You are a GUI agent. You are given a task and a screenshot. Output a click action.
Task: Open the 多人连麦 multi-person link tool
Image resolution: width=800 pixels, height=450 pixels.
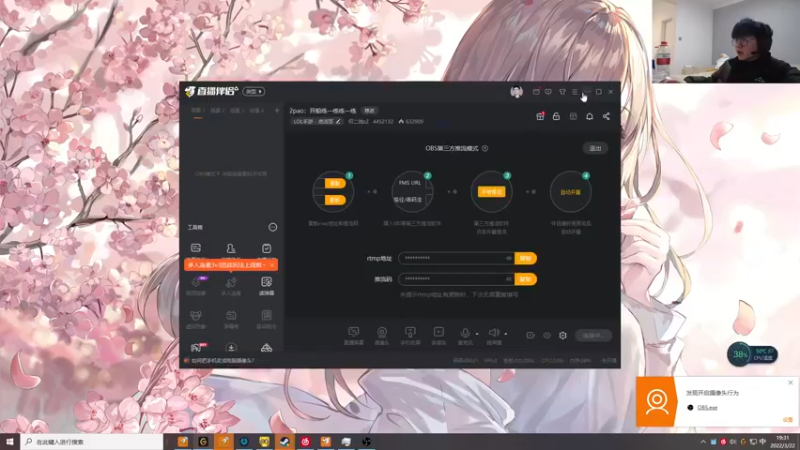(231, 286)
